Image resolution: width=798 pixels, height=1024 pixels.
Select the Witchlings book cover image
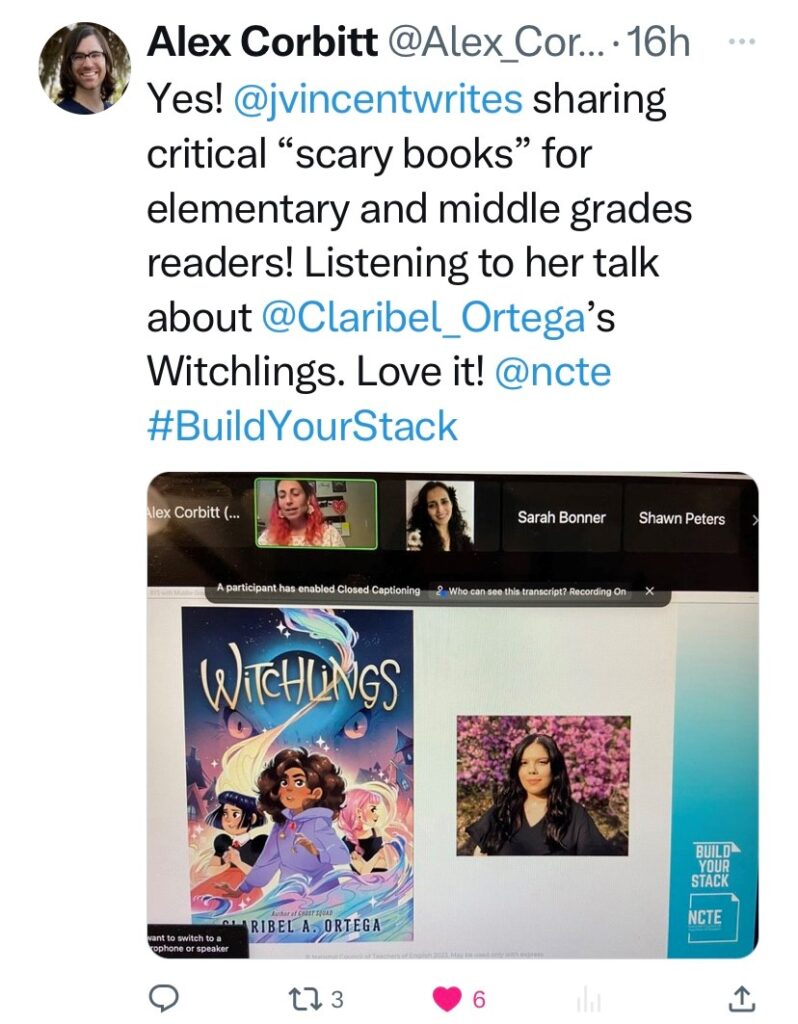pos(297,775)
